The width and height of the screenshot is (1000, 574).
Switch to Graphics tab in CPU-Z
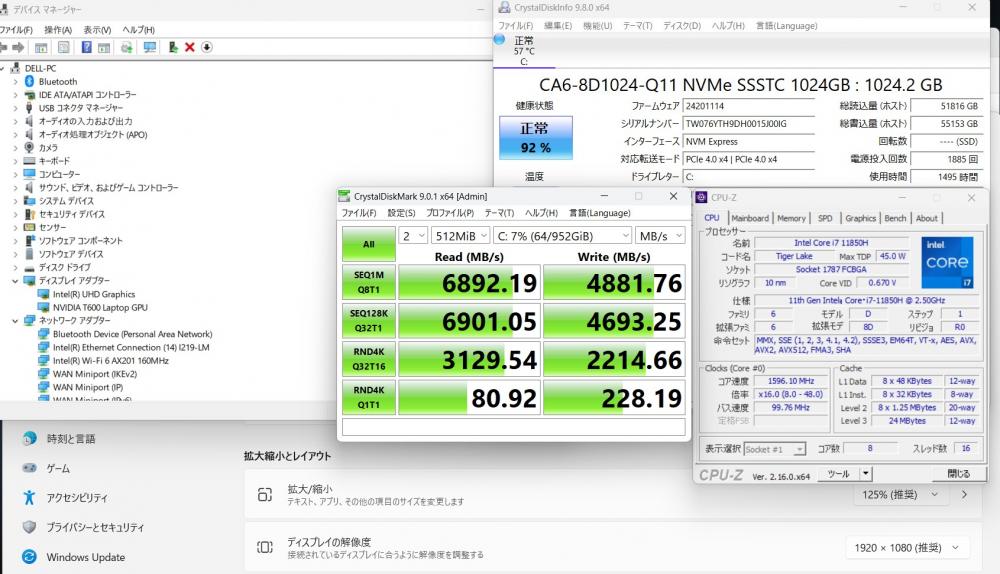(860, 218)
